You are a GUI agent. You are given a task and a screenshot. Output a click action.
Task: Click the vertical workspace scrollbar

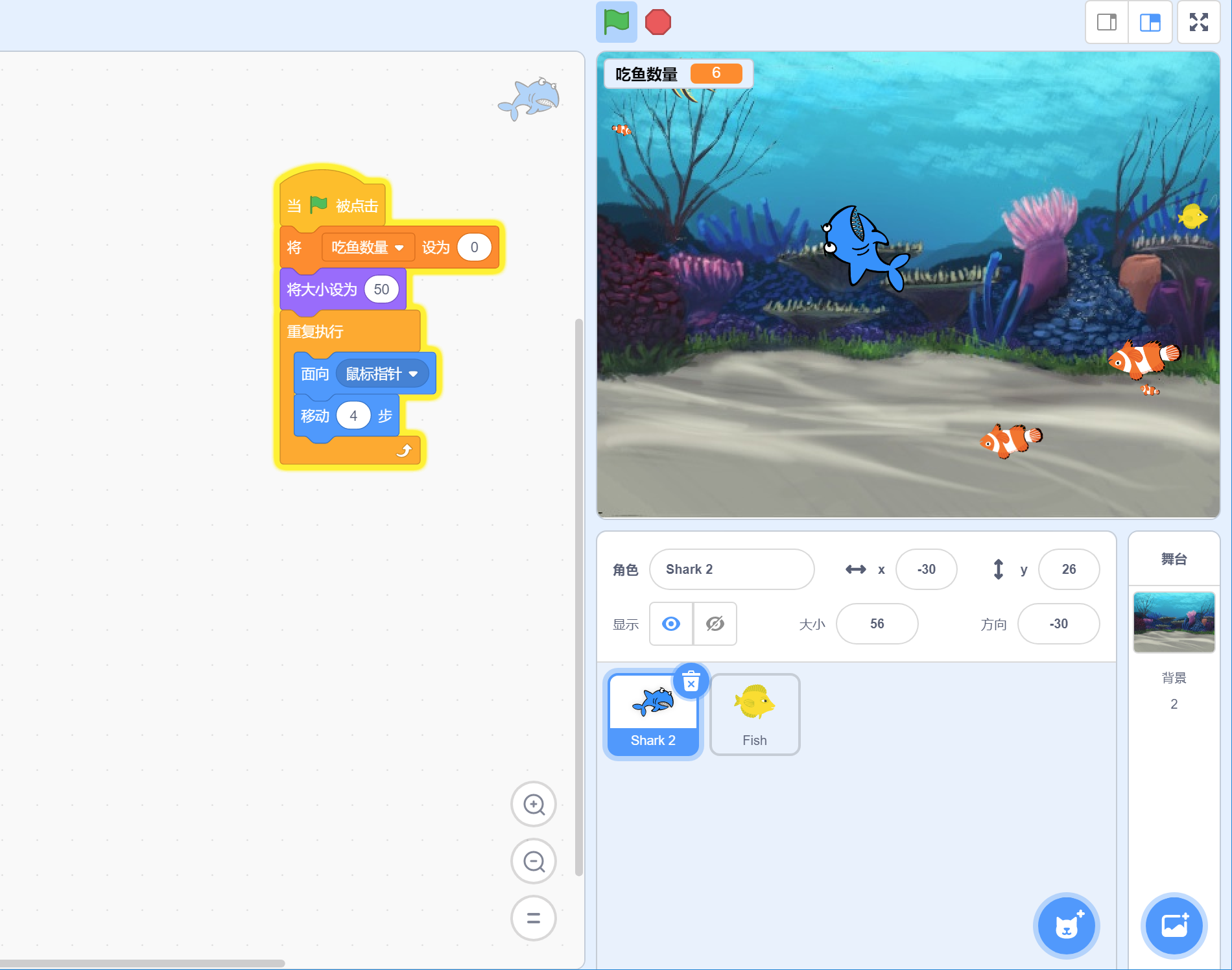pyautogui.click(x=578, y=597)
